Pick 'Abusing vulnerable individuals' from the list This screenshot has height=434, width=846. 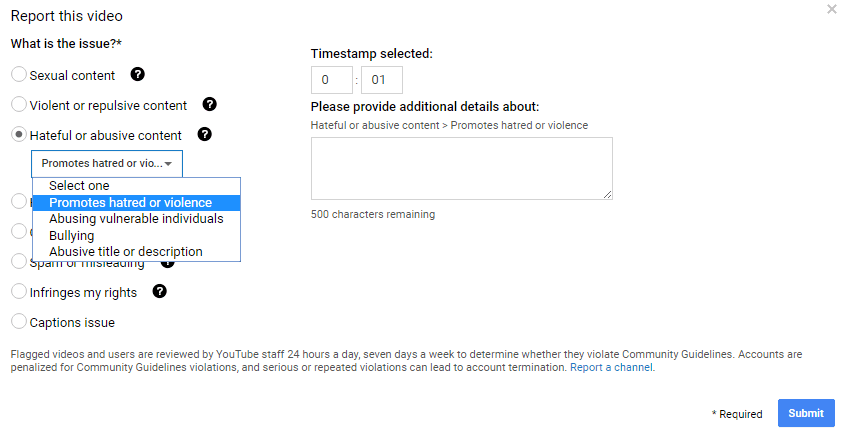coord(136,219)
